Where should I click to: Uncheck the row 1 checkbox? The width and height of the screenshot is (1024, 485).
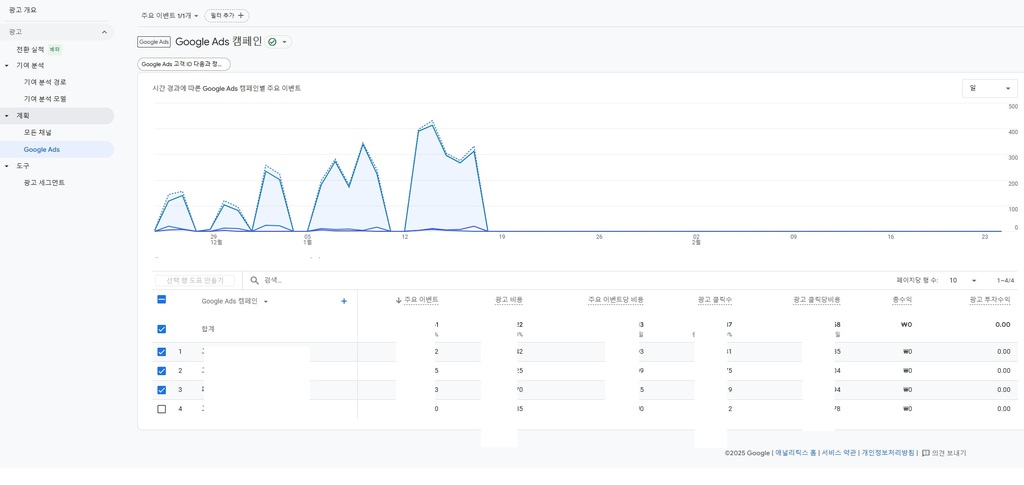pos(161,352)
